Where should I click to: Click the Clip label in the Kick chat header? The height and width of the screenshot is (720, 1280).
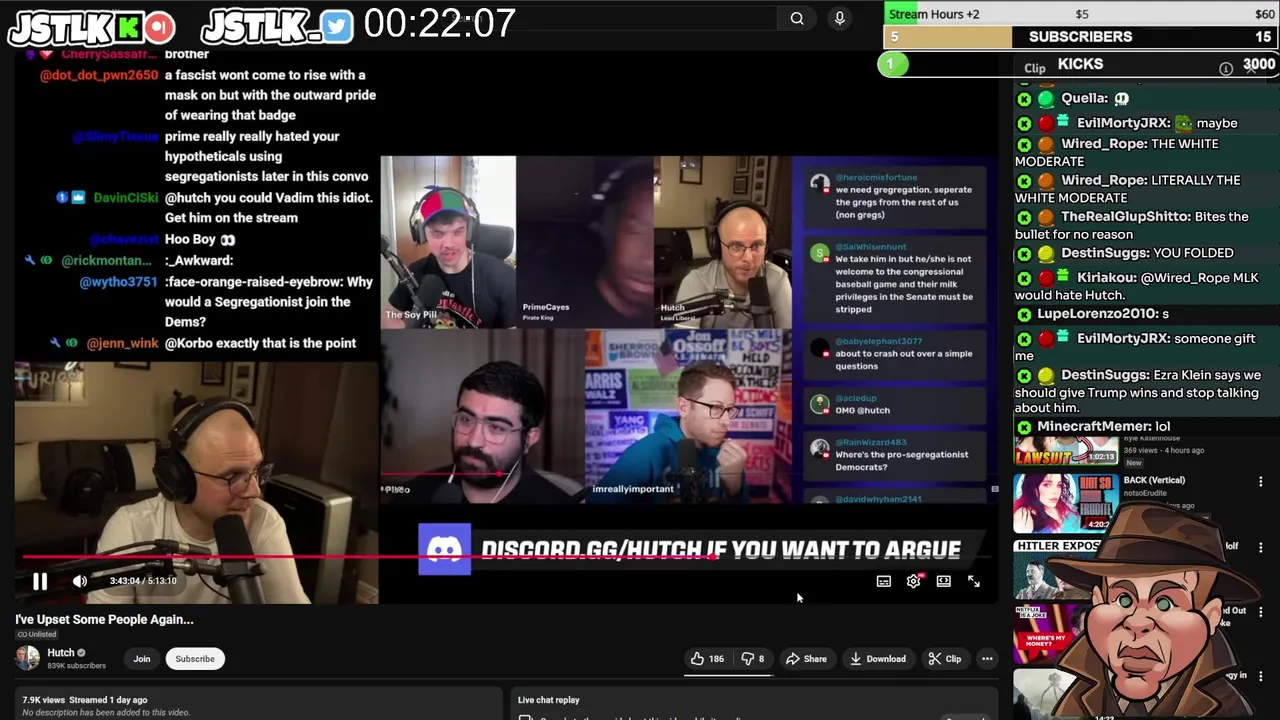[1035, 68]
